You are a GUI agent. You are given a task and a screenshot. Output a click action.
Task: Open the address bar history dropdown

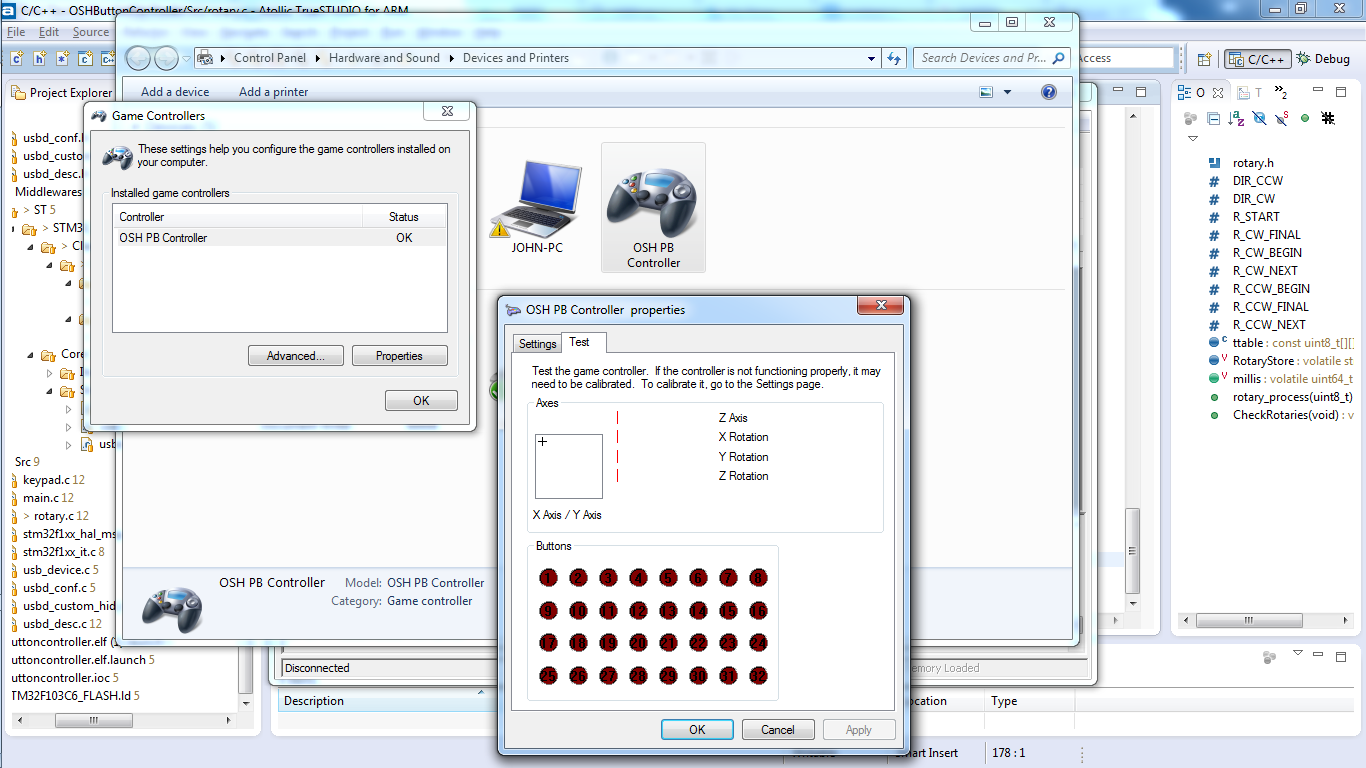tap(872, 59)
